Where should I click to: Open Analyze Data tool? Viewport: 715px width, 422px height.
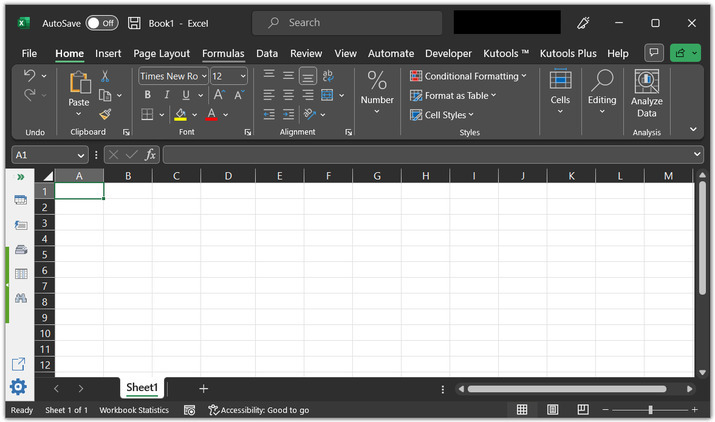pyautogui.click(x=646, y=94)
